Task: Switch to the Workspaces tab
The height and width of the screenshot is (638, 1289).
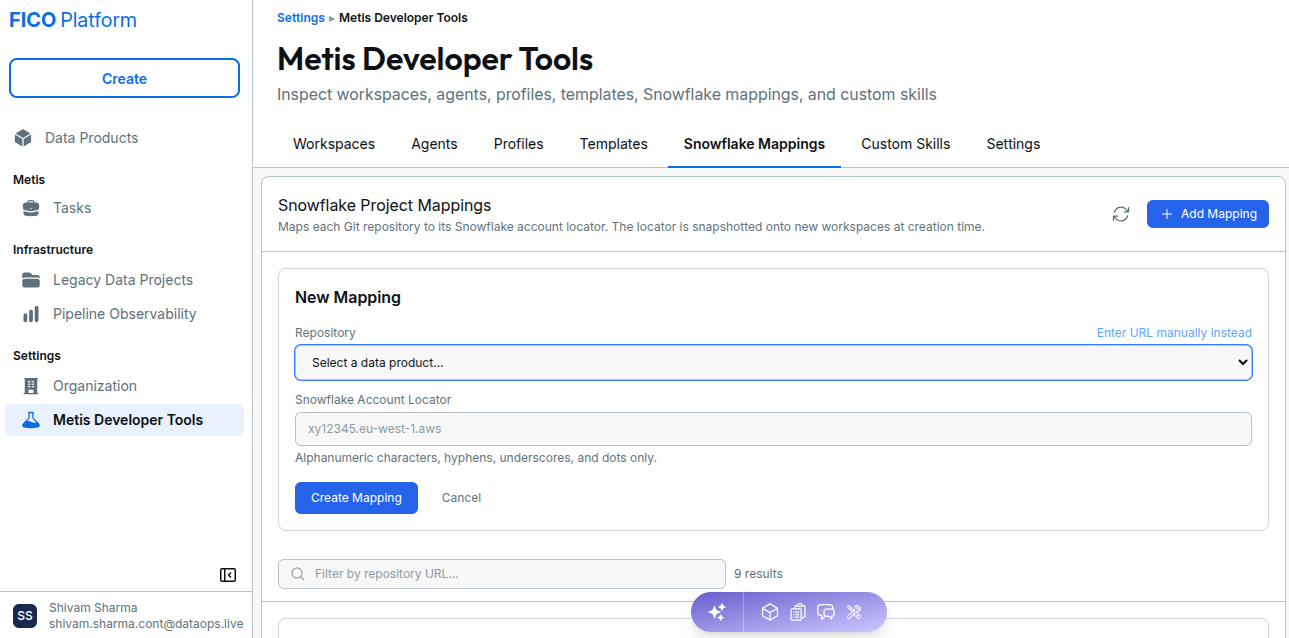Action: click(x=334, y=144)
